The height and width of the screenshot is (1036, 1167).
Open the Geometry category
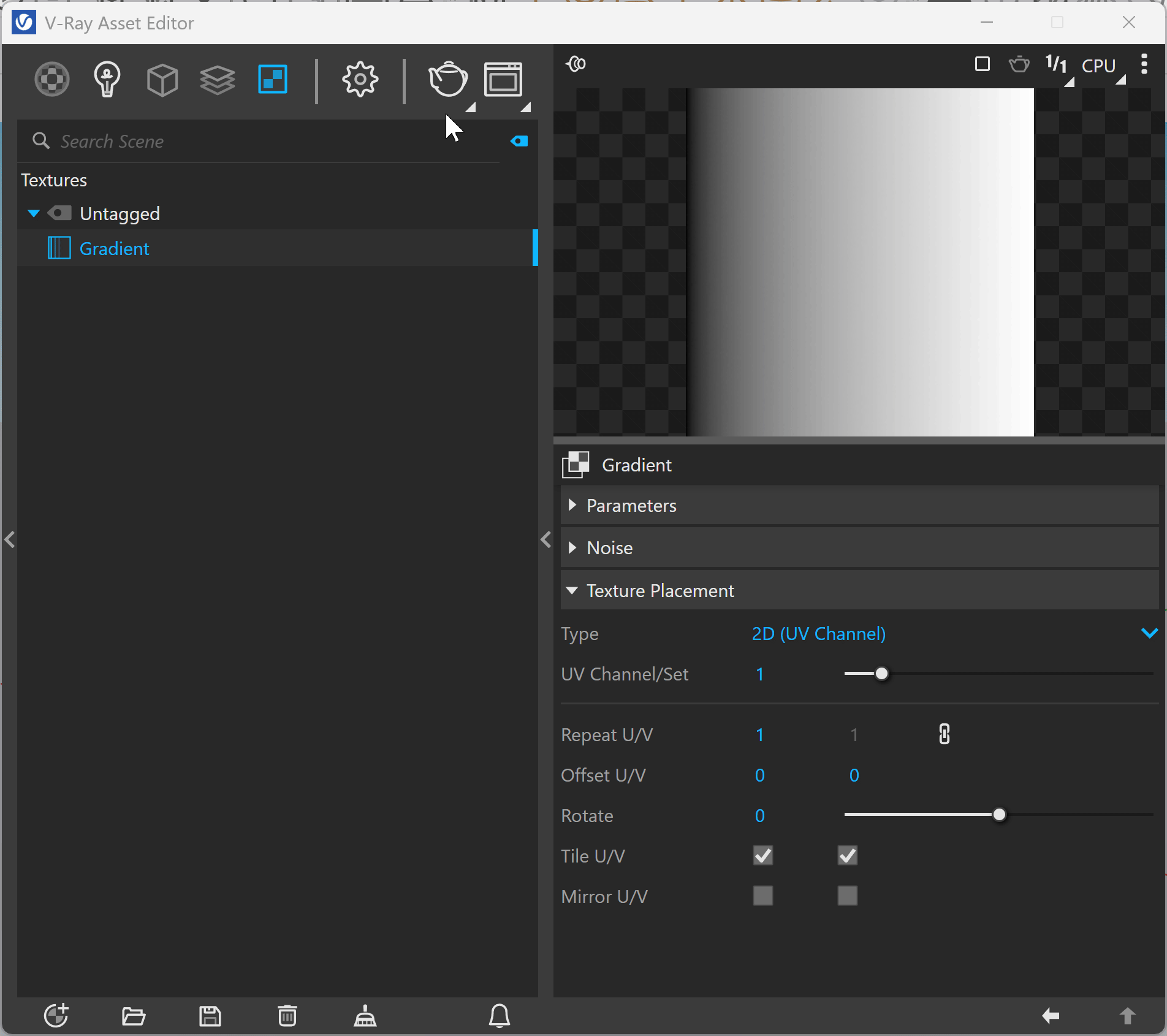[x=162, y=80]
